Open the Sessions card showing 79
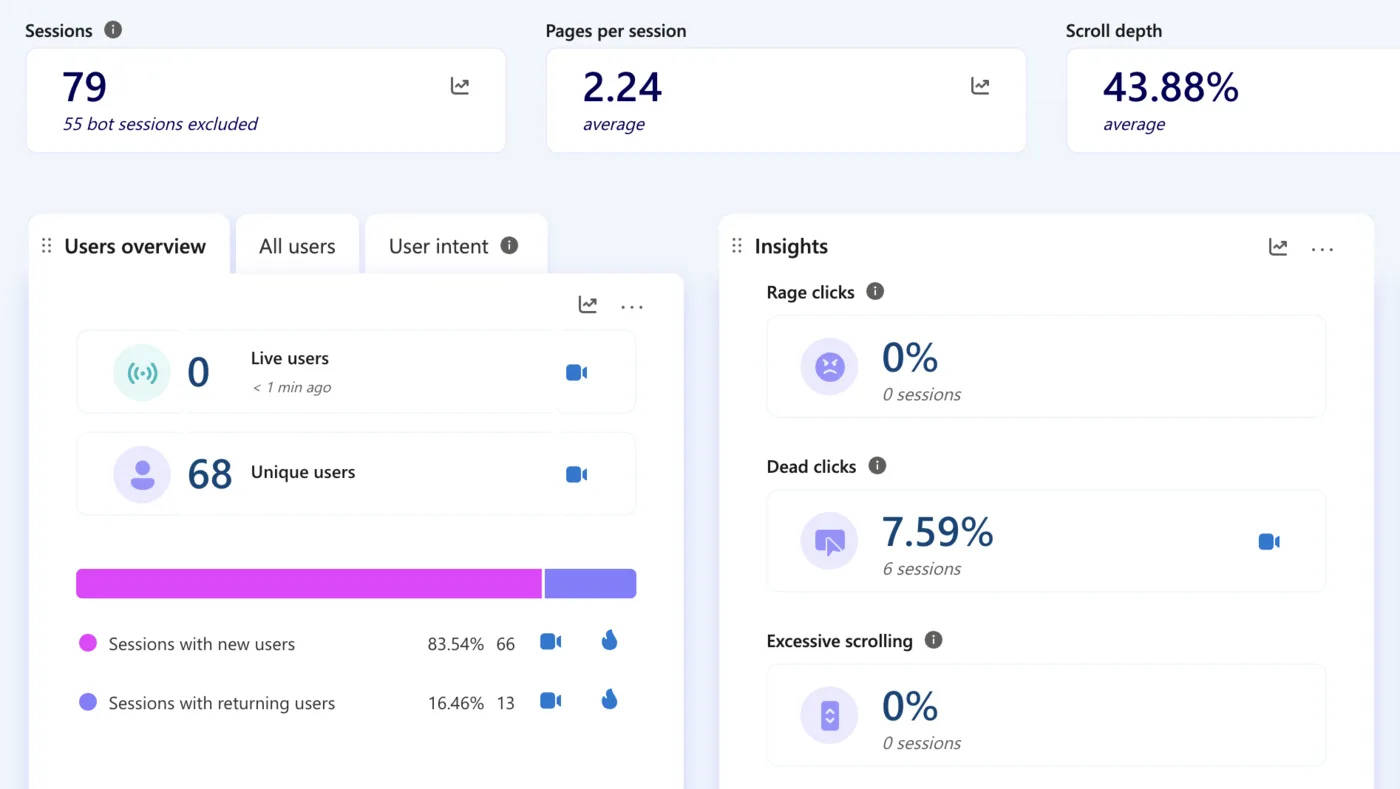Viewport: 1400px width, 789px height. point(266,100)
